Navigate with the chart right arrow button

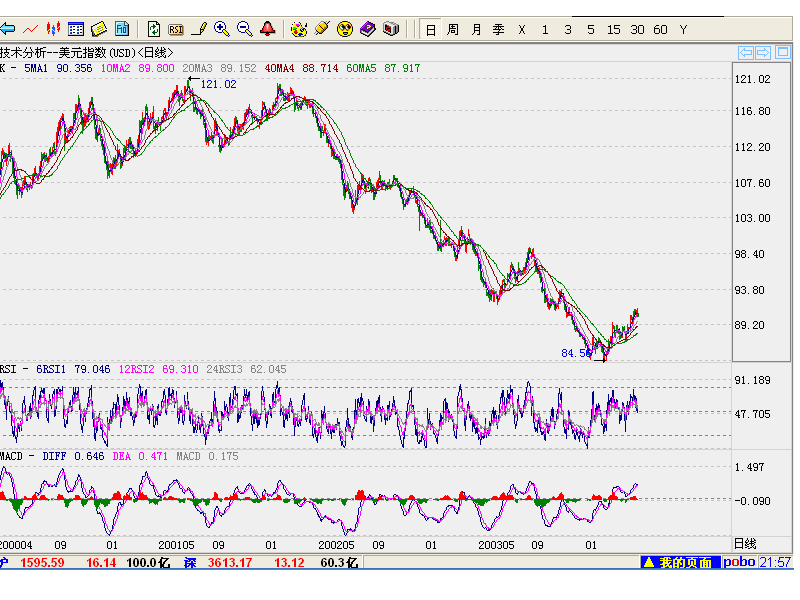[763, 52]
